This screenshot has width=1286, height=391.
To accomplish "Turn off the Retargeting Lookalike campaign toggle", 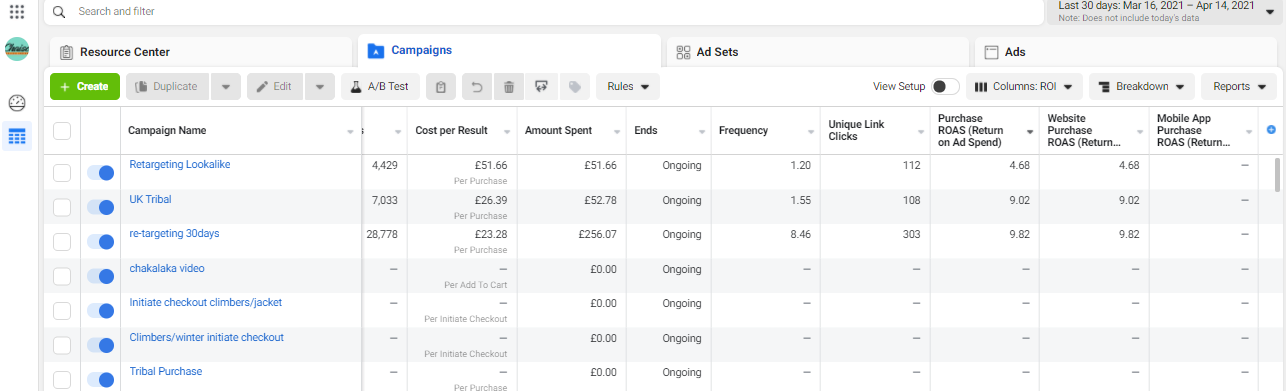I will pyautogui.click(x=100, y=173).
